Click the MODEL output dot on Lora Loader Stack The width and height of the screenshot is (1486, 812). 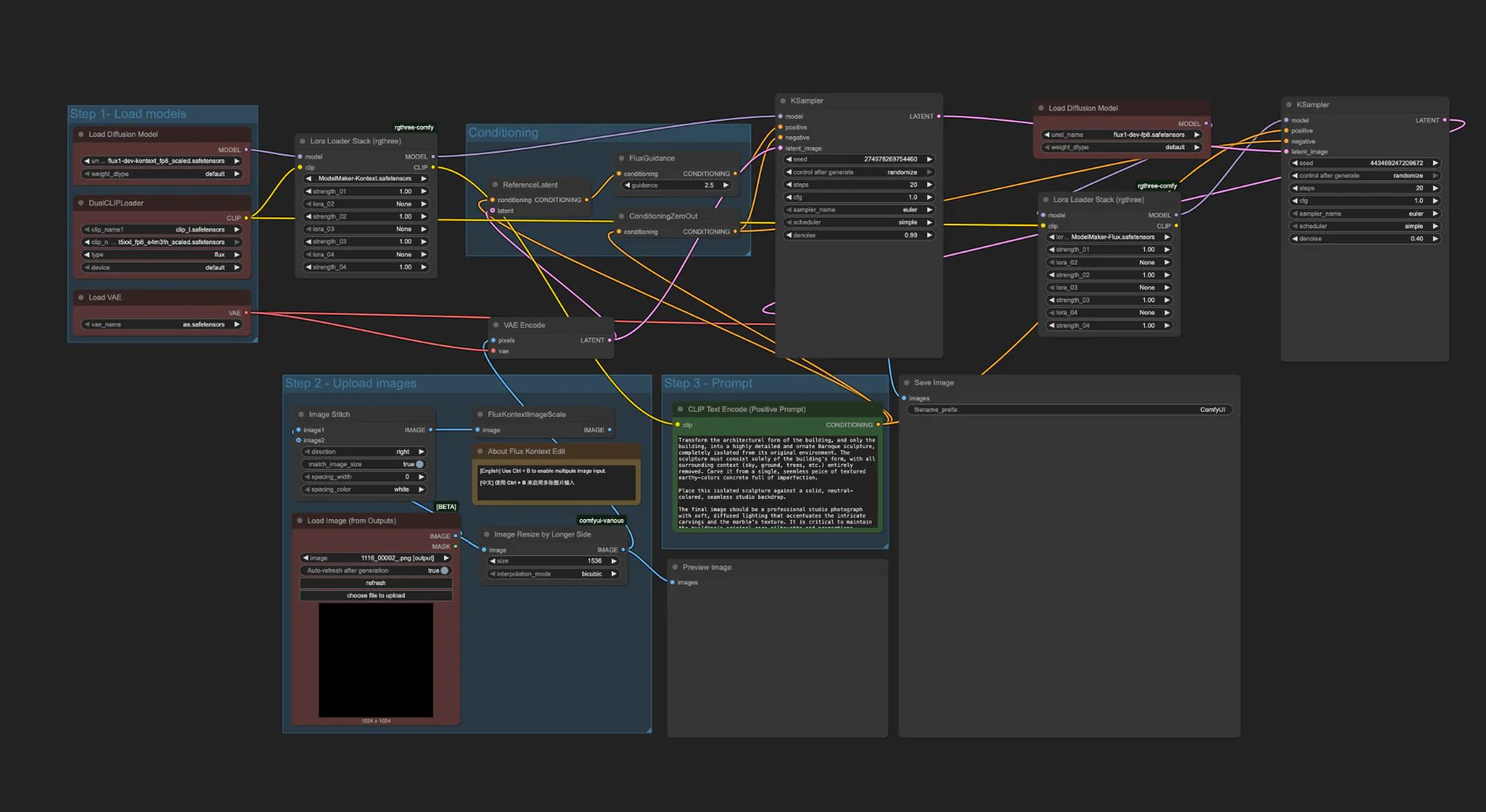(435, 155)
